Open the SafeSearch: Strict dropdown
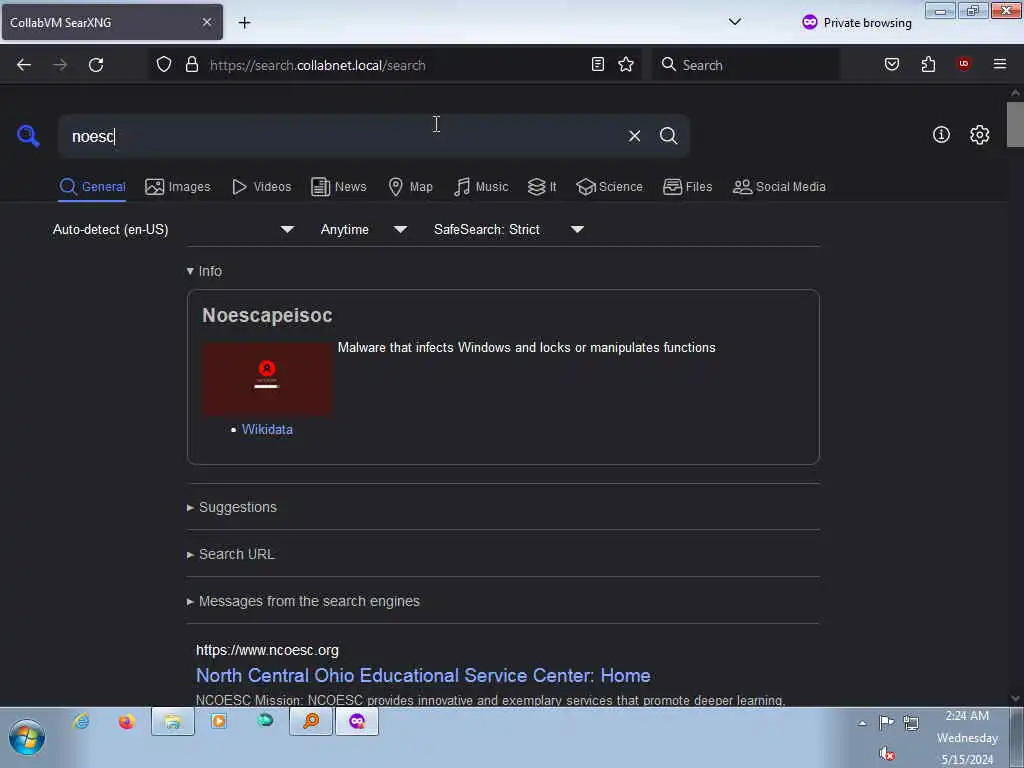 click(x=509, y=229)
